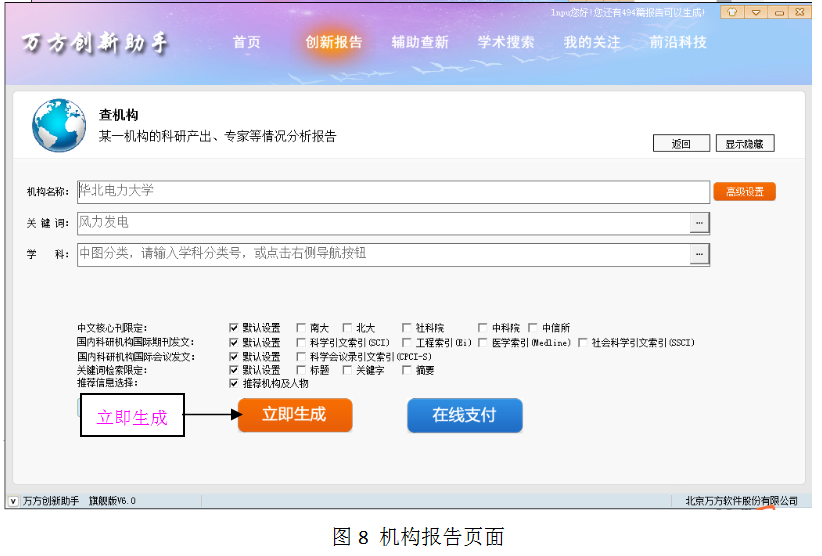Viewport: 822px width, 556px height.
Task: Check the 摘要 checkbox
Action: 406,370
